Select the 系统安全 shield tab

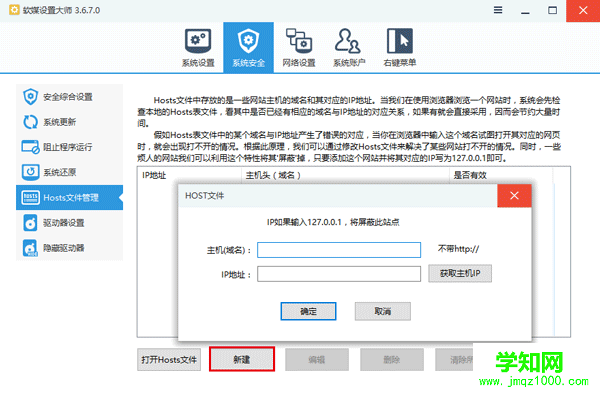coord(248,47)
